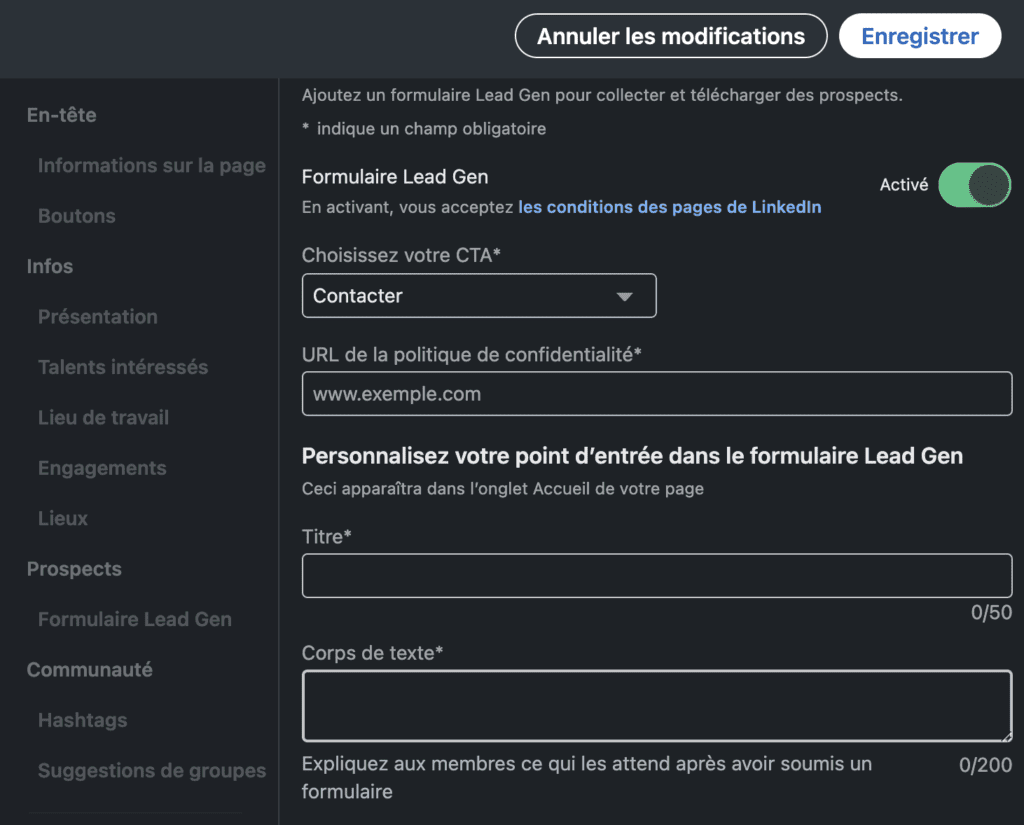Image resolution: width=1024 pixels, height=825 pixels.
Task: Disable the Formulaire Lead Gen toggle
Action: (973, 185)
